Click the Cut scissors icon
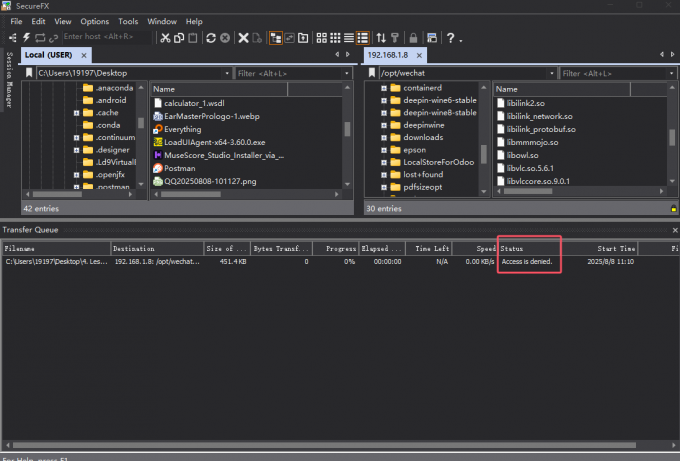Image resolution: width=680 pixels, height=461 pixels. tap(165, 38)
